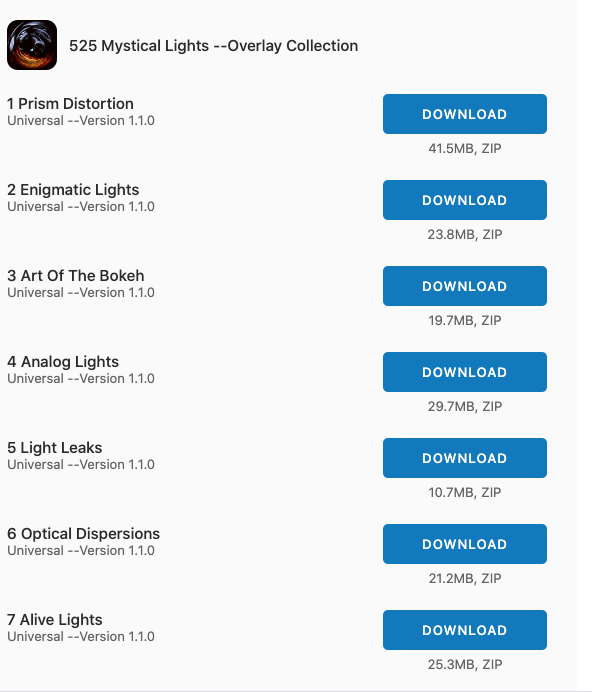
Task: Click the Mystical Lights collection app icon
Action: coord(32,45)
